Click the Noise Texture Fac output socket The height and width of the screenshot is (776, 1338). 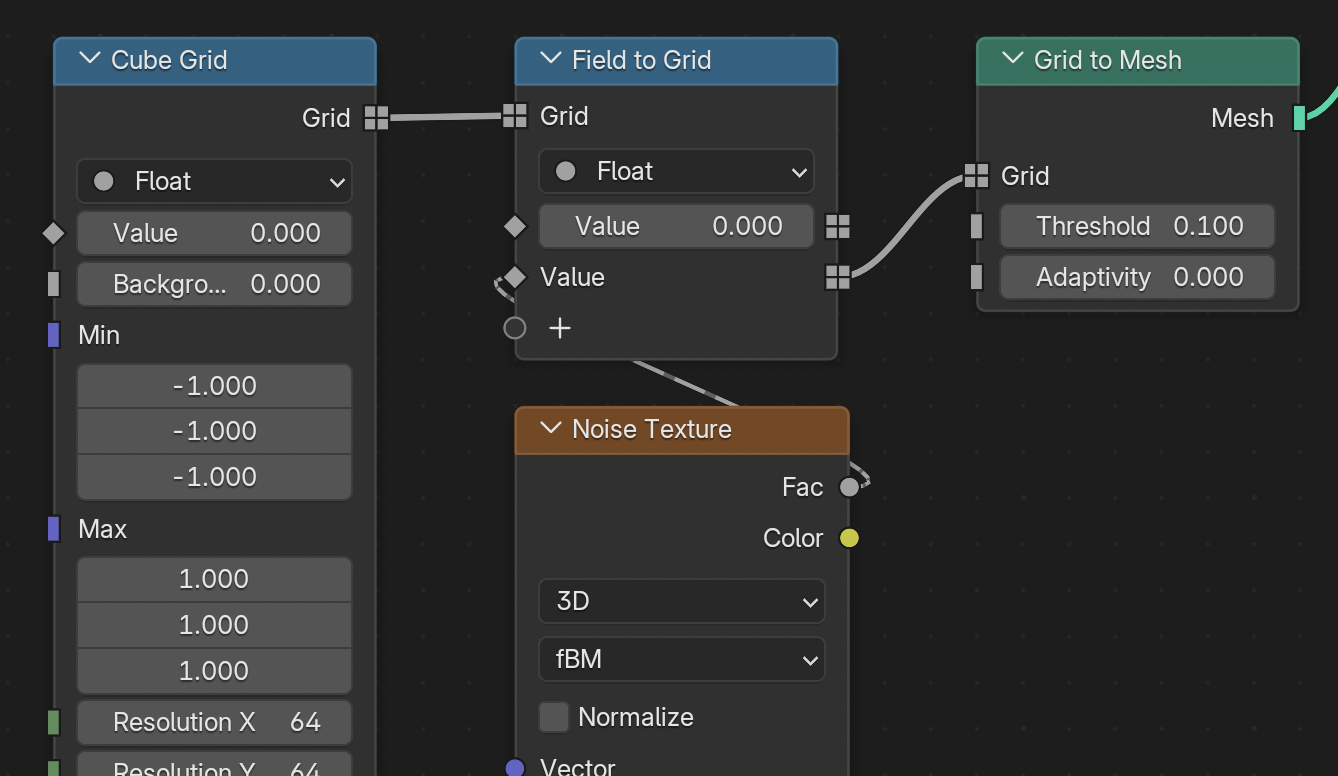pos(849,487)
